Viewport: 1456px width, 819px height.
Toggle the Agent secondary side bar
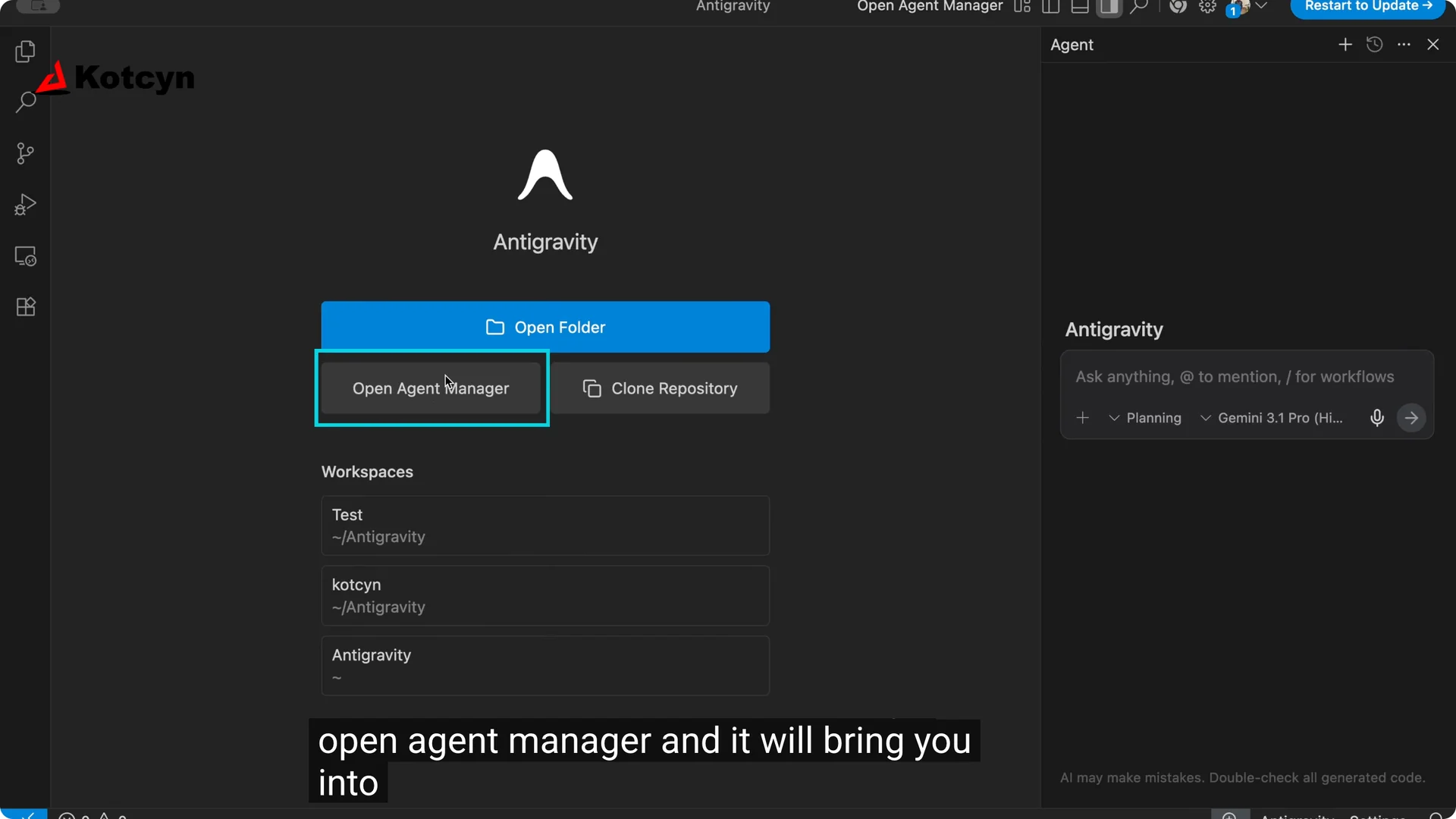tap(1109, 6)
